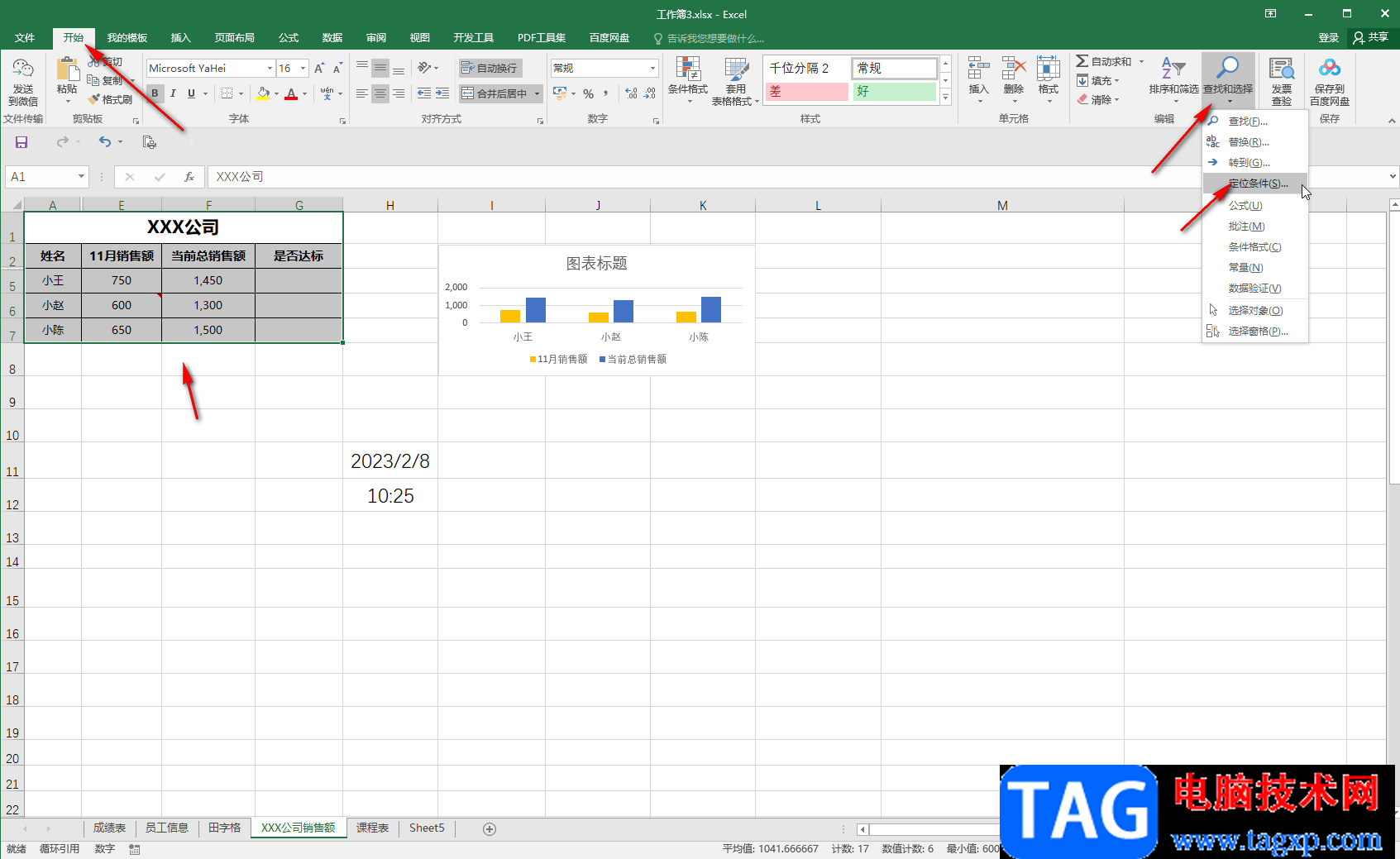Open the font size dropdown
Viewport: 1400px width, 859px height.
pos(303,69)
